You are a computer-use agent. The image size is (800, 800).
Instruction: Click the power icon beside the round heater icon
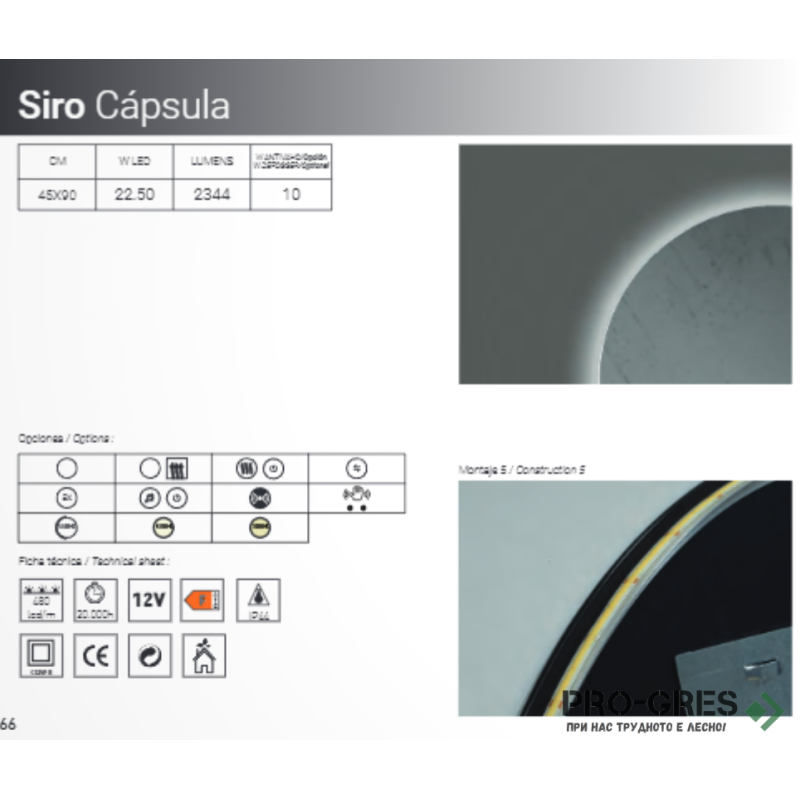pos(273,468)
